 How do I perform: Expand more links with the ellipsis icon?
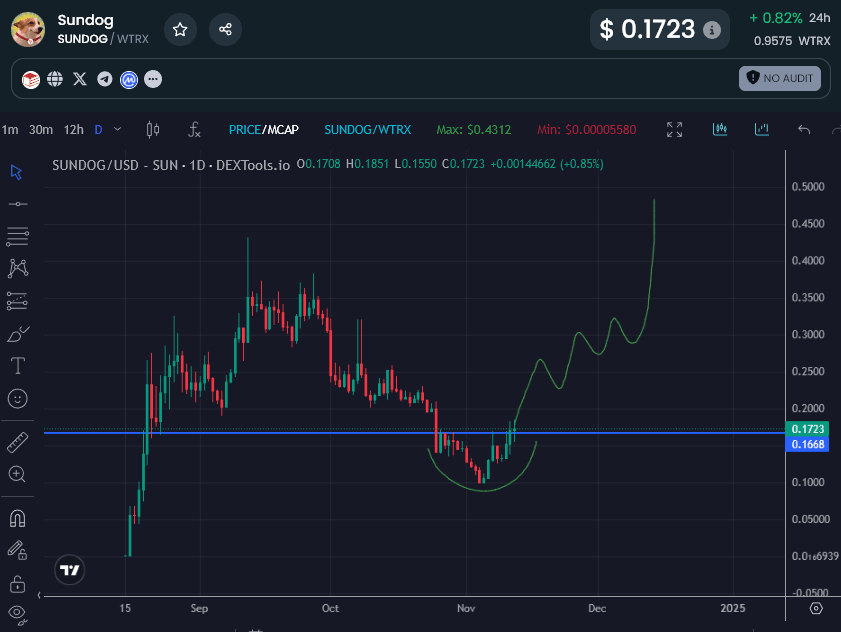[x=153, y=79]
